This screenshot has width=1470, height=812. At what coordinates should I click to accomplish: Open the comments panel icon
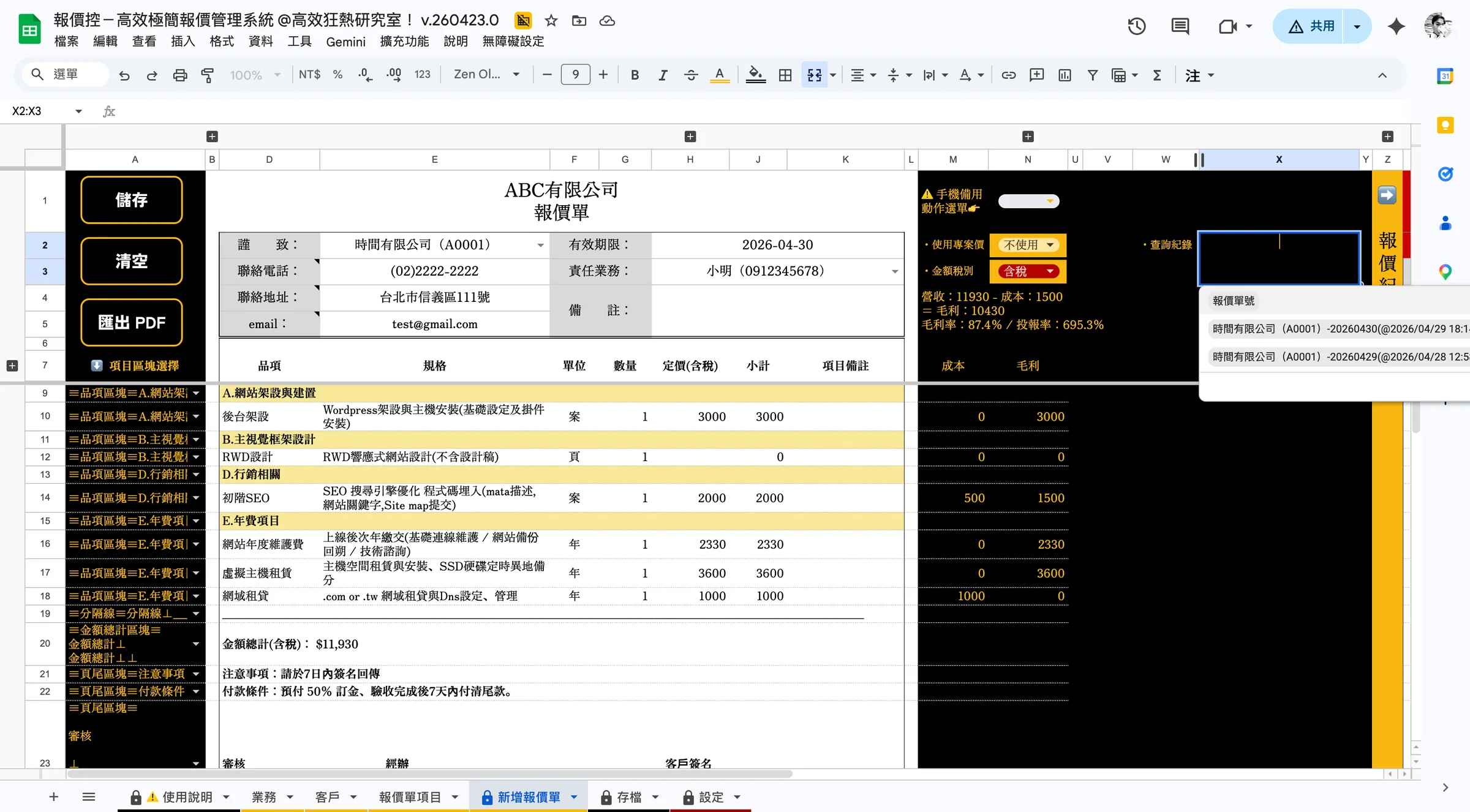tap(1180, 26)
